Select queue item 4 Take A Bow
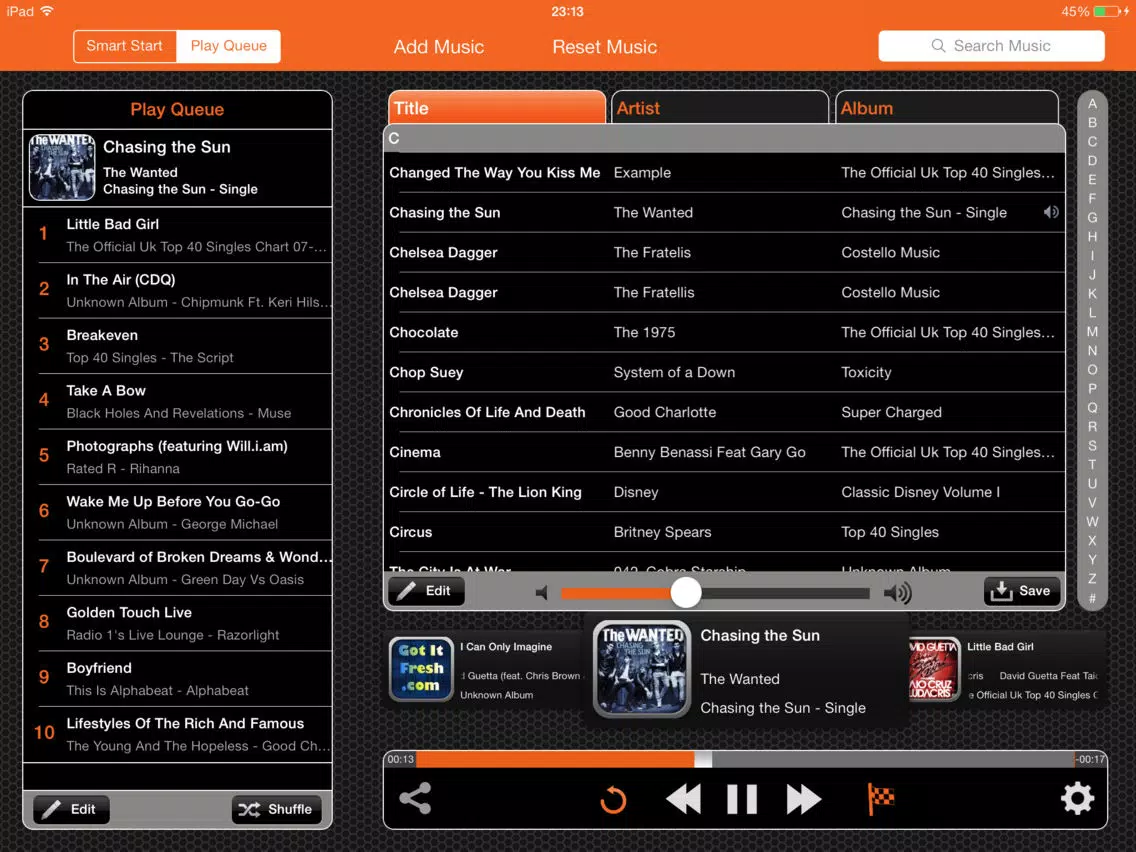Screen dimensions: 1136x852 [178, 401]
